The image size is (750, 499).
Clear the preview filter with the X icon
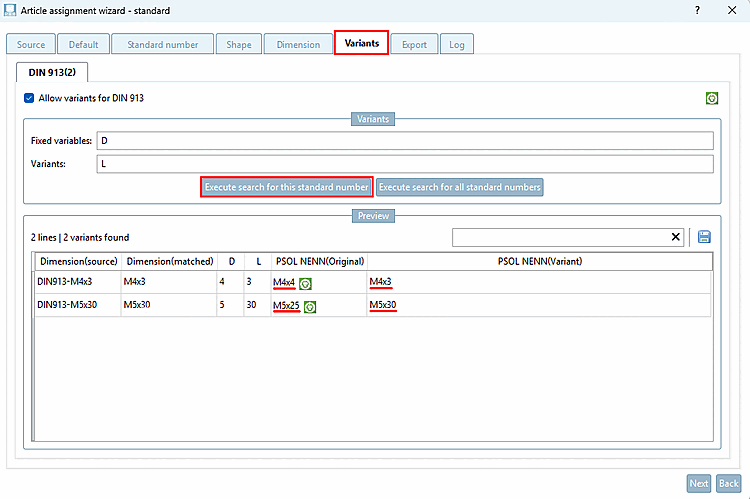point(675,237)
